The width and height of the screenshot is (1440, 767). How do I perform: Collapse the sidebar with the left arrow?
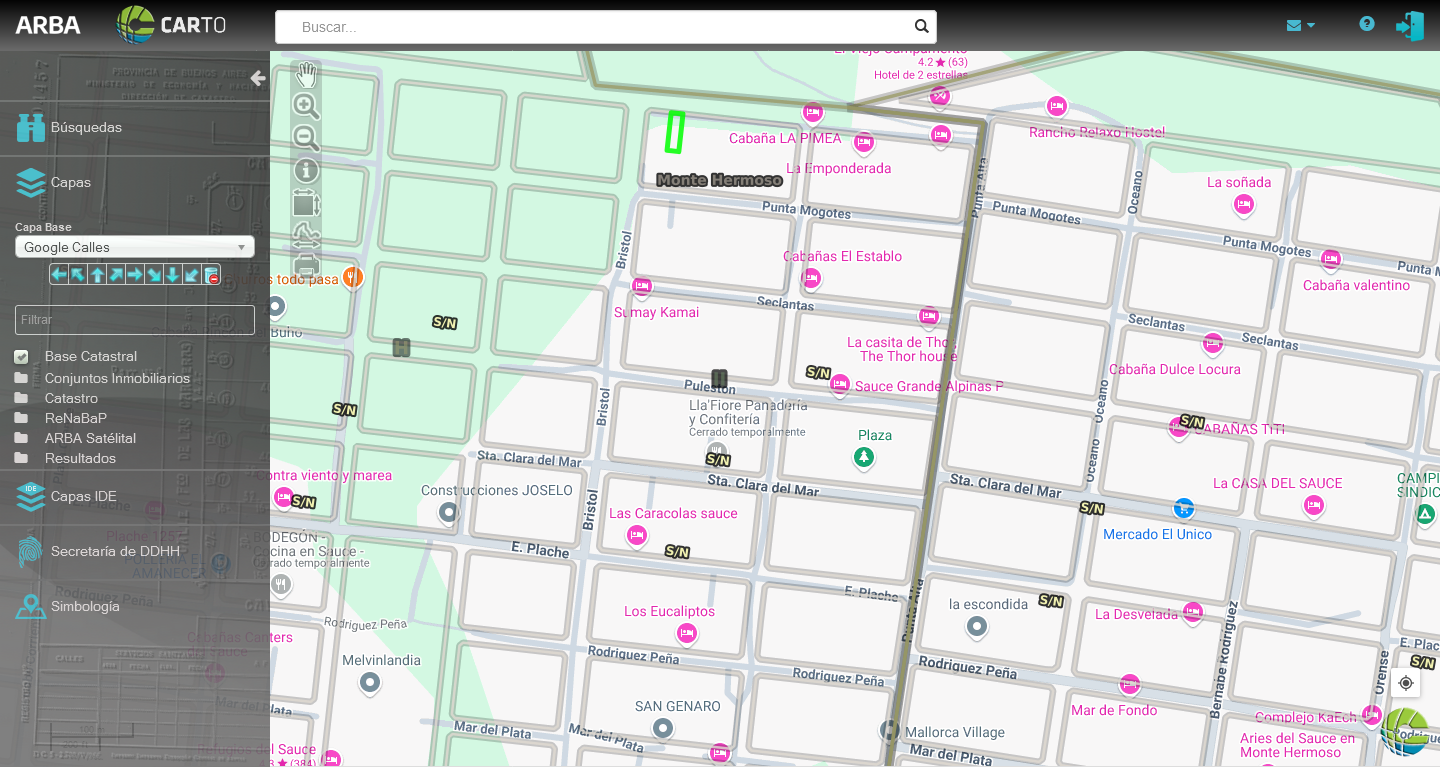258,78
